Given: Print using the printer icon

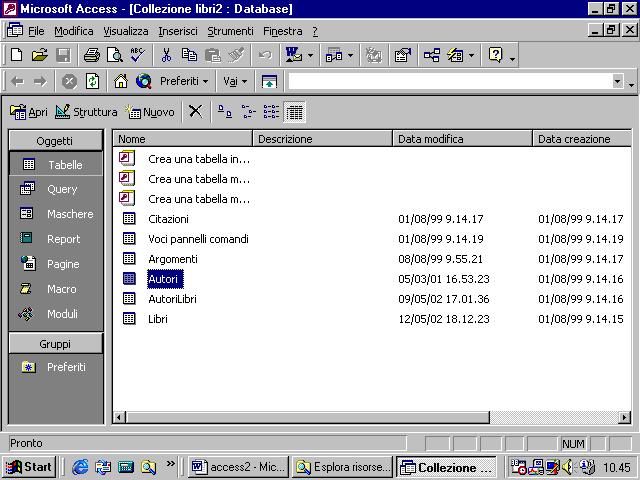Looking at the screenshot, I should (91, 55).
